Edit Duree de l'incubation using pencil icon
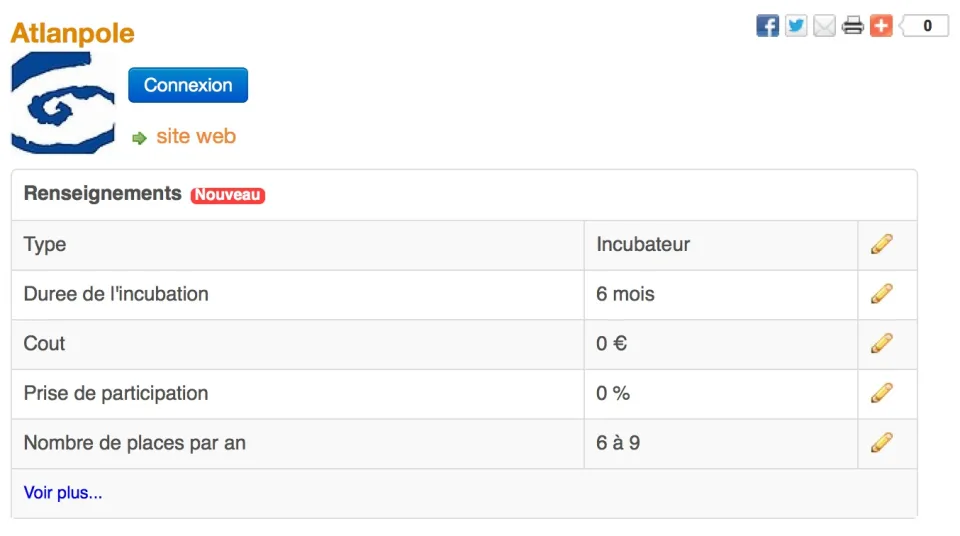Screen dimensions: 960x536 click(882, 294)
